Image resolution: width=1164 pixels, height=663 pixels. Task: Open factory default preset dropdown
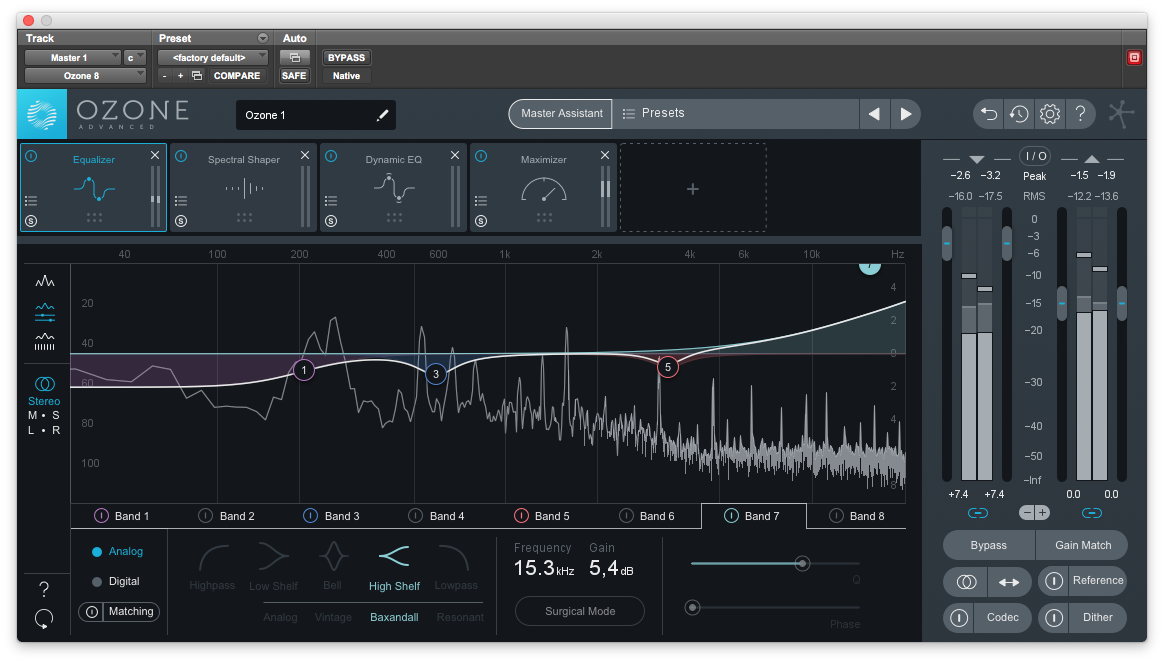(212, 58)
